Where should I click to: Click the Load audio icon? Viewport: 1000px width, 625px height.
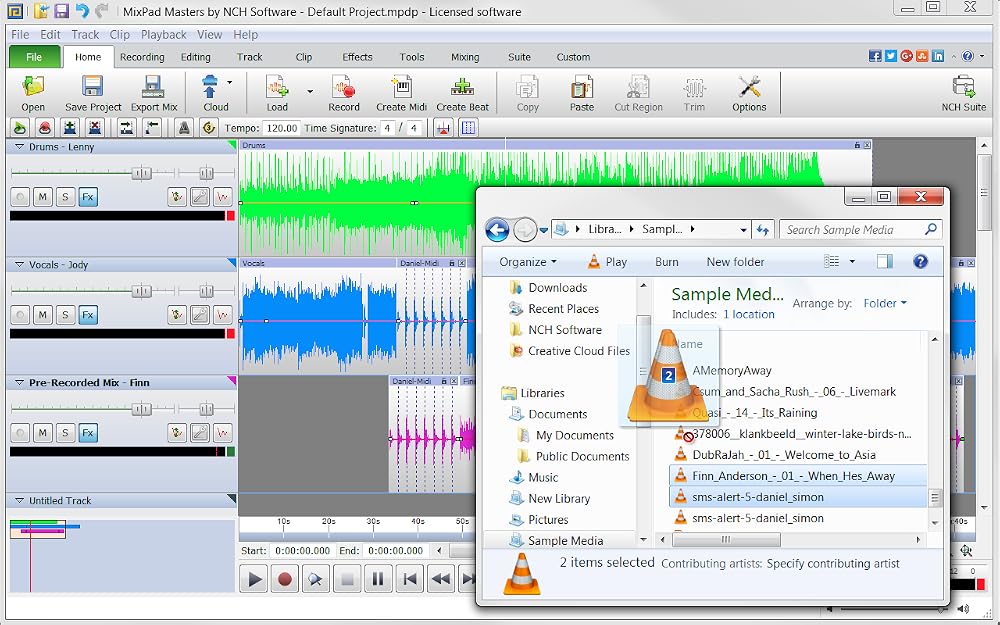tap(277, 86)
